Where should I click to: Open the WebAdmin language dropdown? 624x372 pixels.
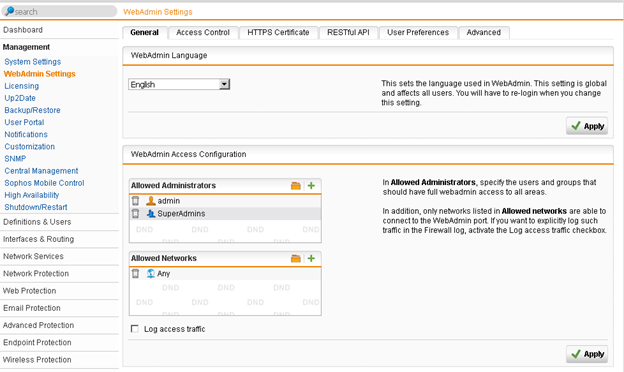[179, 84]
